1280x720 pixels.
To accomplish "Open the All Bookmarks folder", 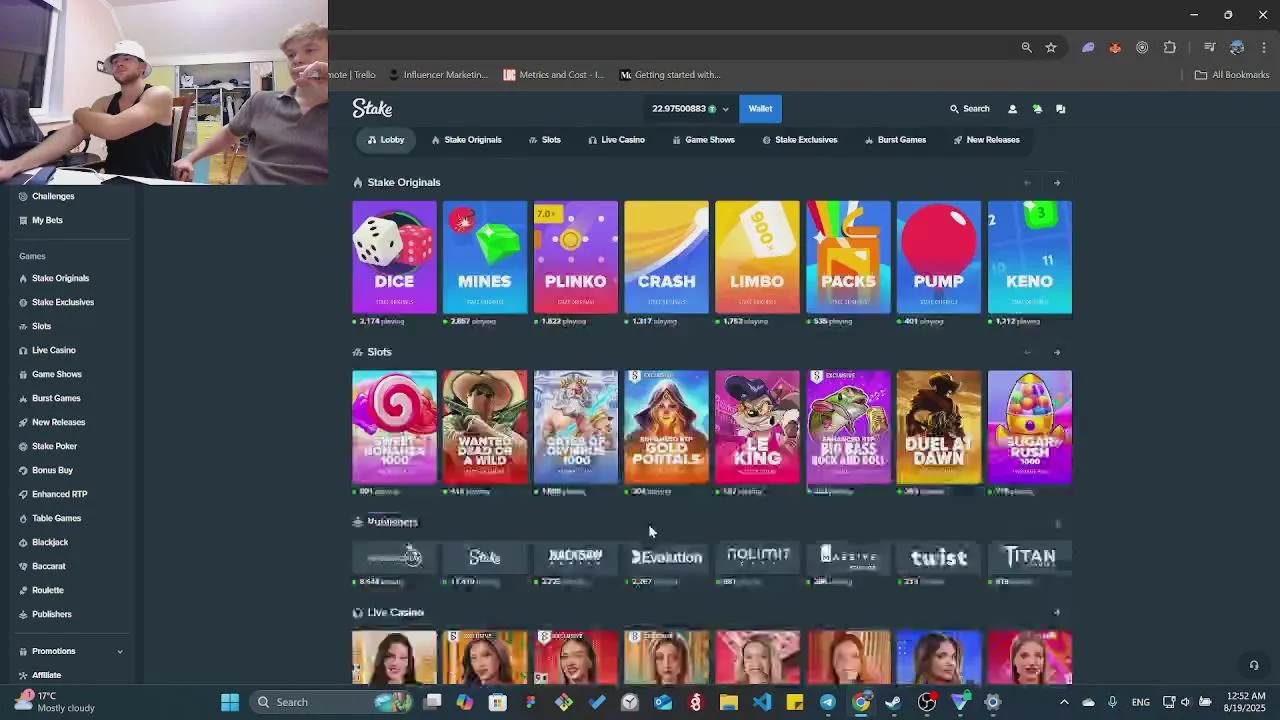I will tap(1232, 75).
